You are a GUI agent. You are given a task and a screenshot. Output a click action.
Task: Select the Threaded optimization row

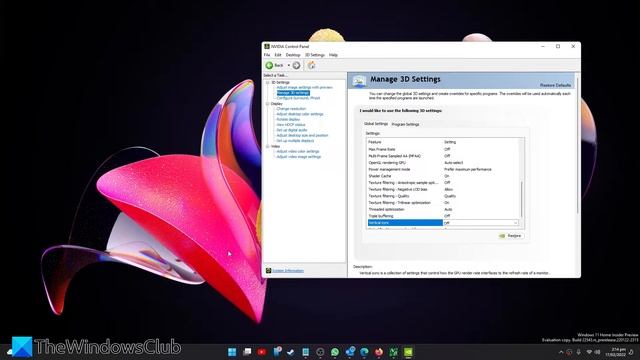[444, 209]
